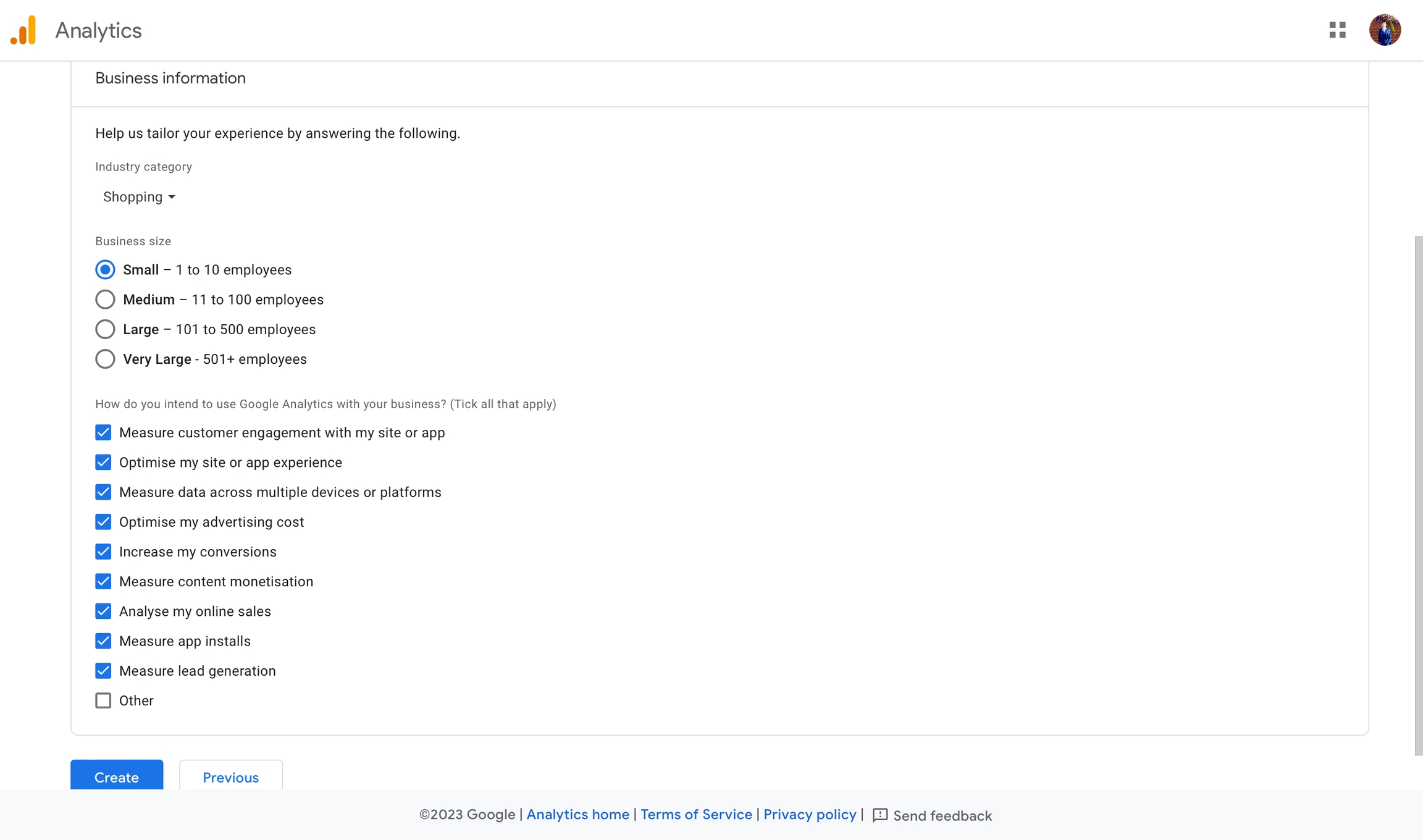The image size is (1423, 840).
Task: Open the user account avatar
Action: 1384,30
